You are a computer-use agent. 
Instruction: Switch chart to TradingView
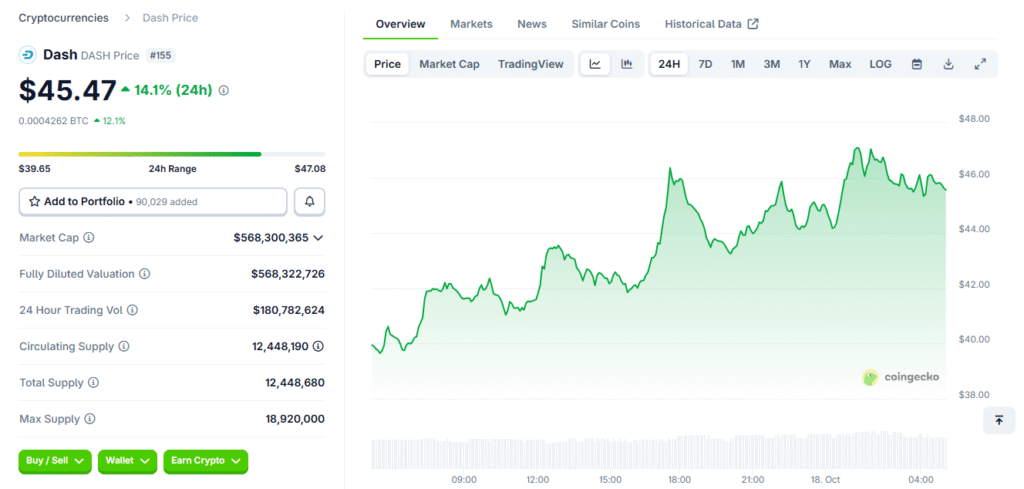530,64
